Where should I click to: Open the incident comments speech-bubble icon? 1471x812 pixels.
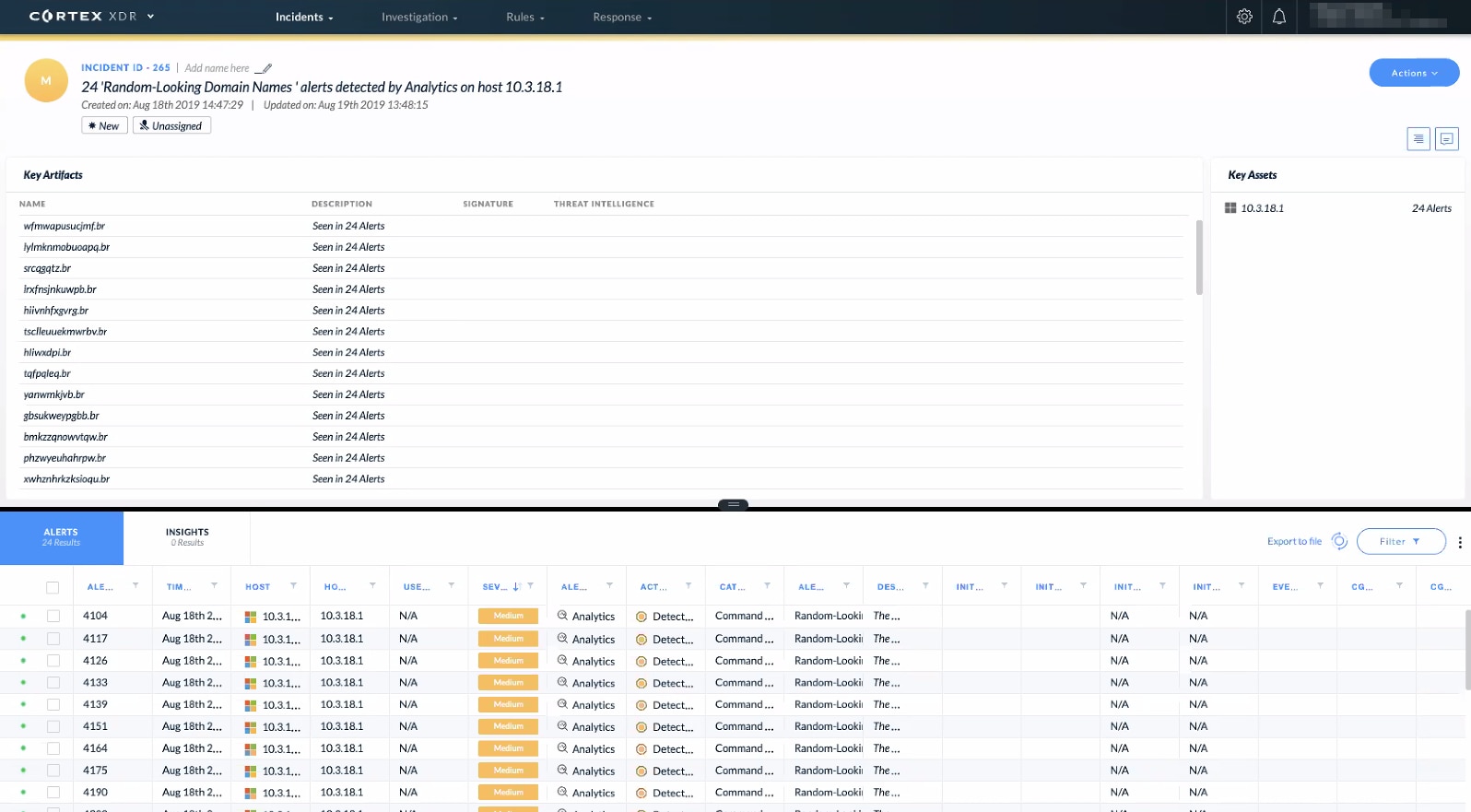[x=1447, y=139]
